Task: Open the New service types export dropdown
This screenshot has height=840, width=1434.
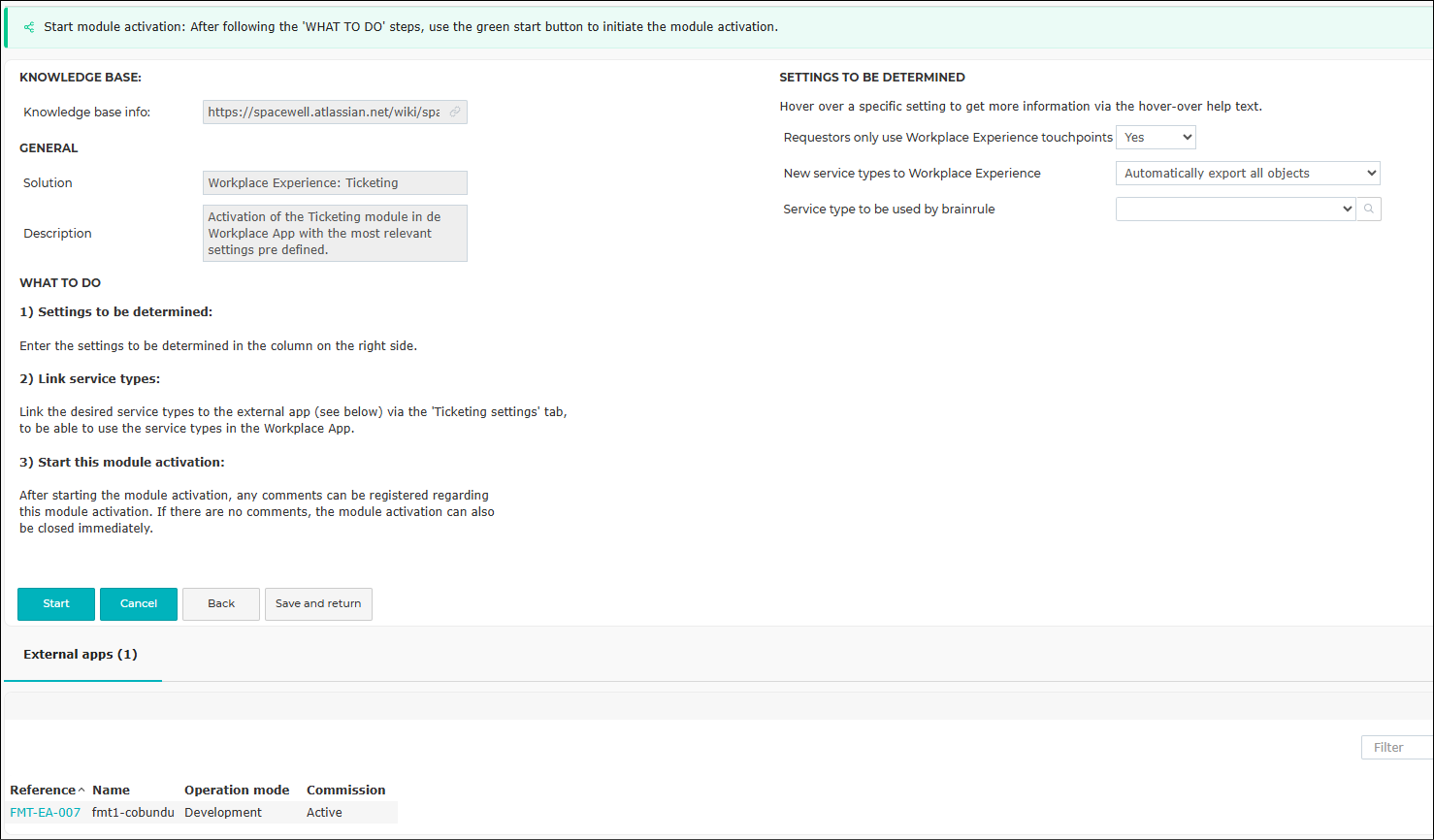Action: [1248, 174]
